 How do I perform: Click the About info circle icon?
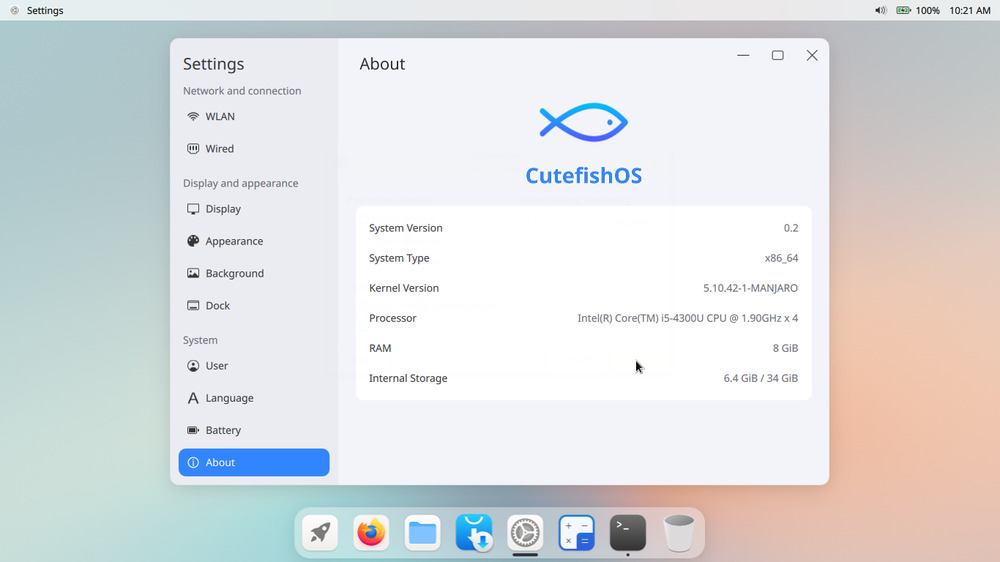point(193,462)
